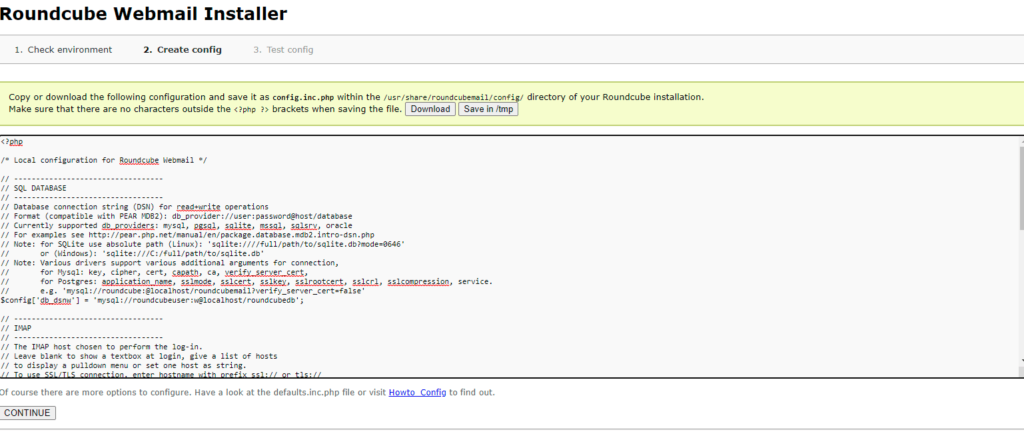This screenshot has width=1024, height=440.
Task: Go to step 1 Check environment
Action: tap(63, 50)
